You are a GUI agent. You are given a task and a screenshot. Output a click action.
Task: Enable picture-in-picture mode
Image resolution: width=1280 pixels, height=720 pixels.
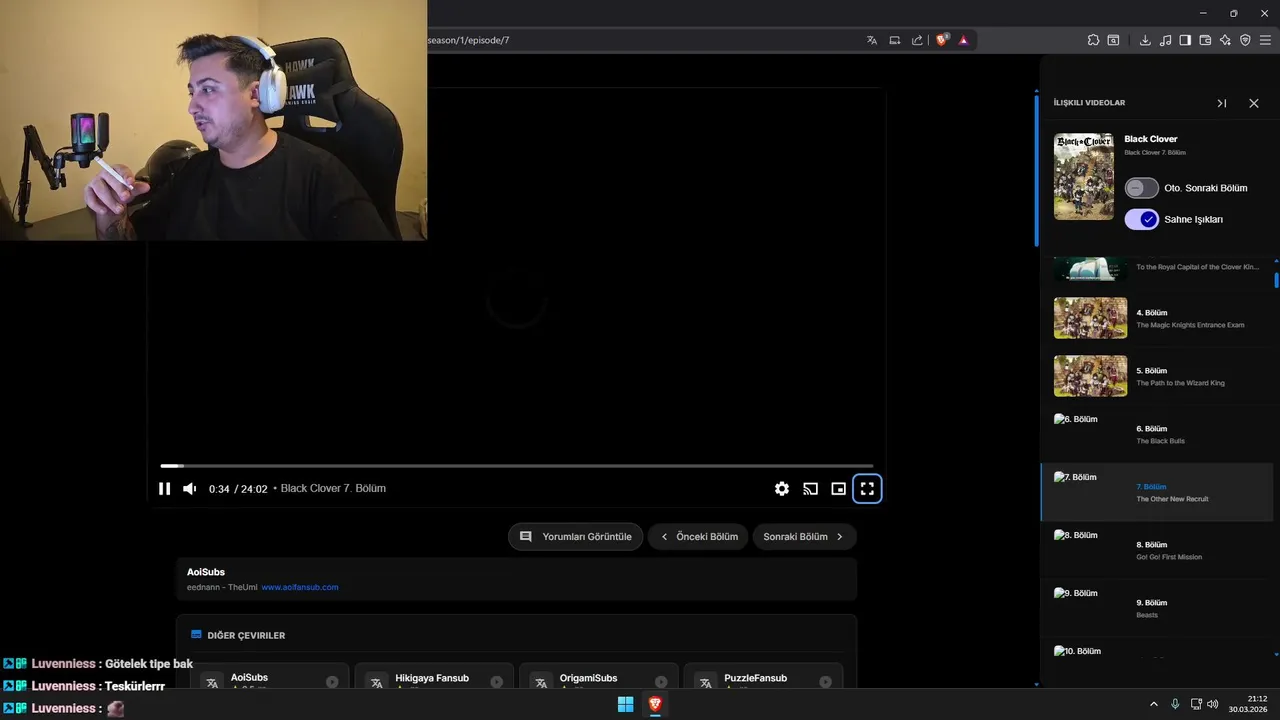tap(839, 489)
